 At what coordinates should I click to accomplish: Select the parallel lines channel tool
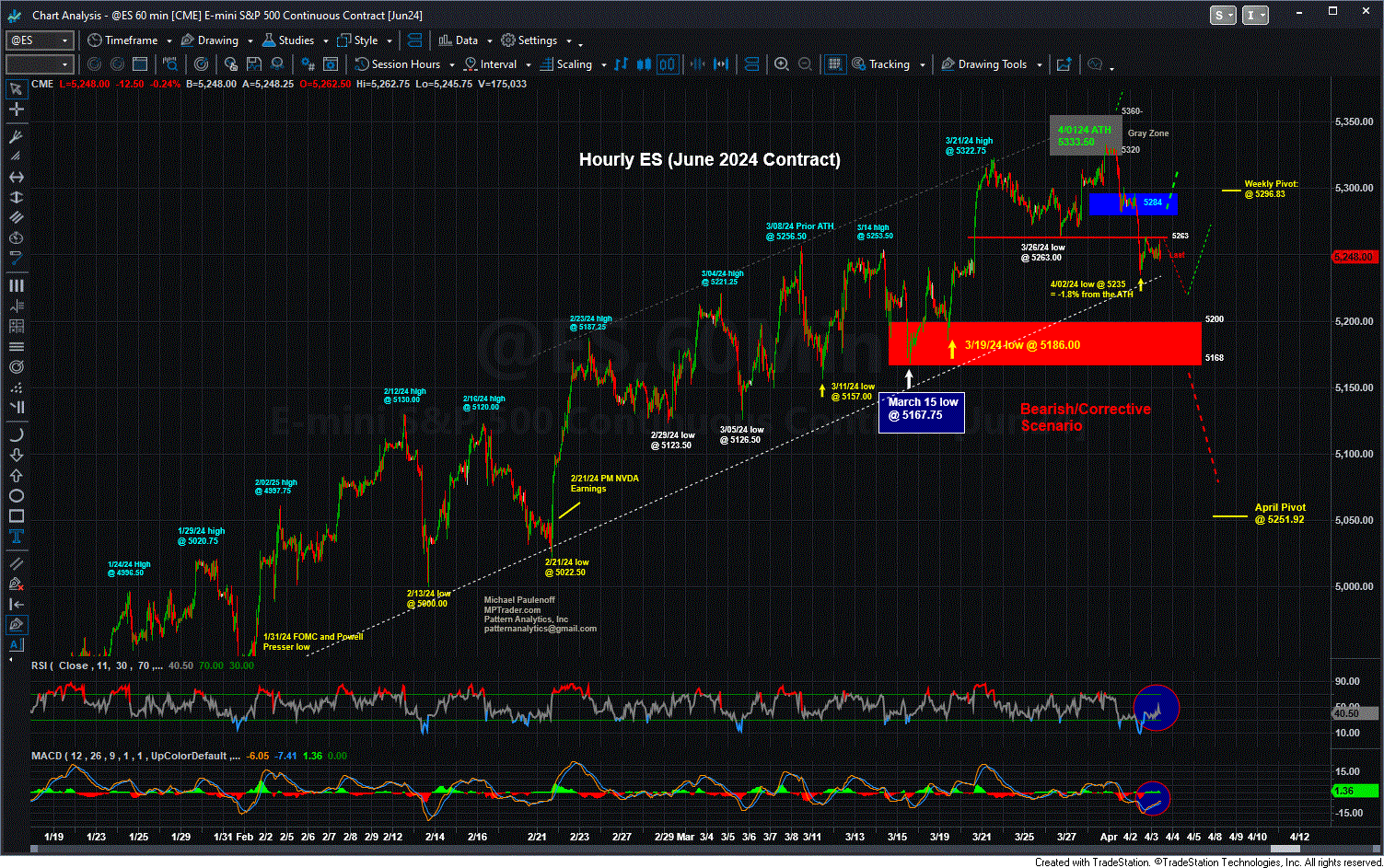[x=16, y=217]
